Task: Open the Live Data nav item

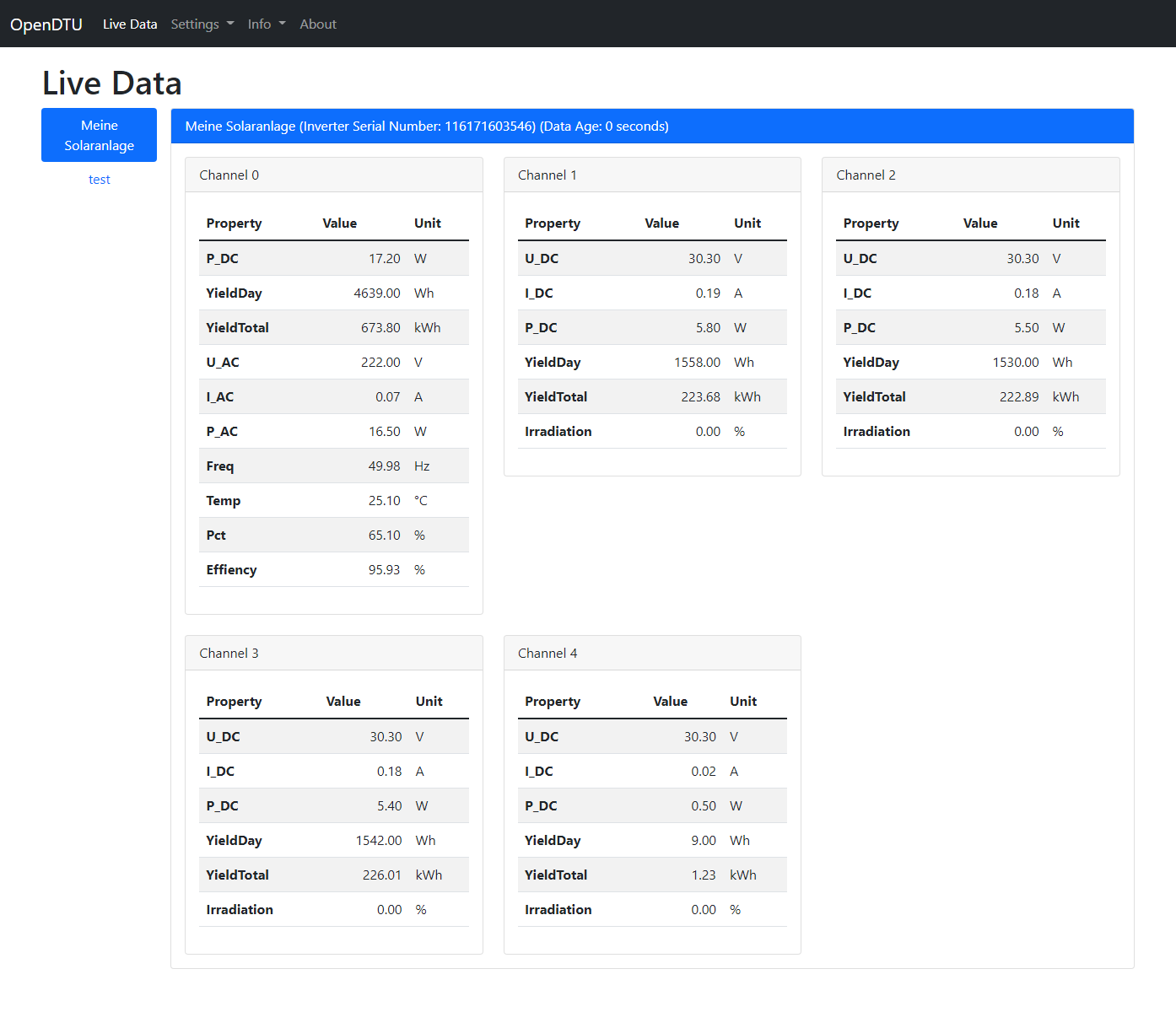Action: 130,24
